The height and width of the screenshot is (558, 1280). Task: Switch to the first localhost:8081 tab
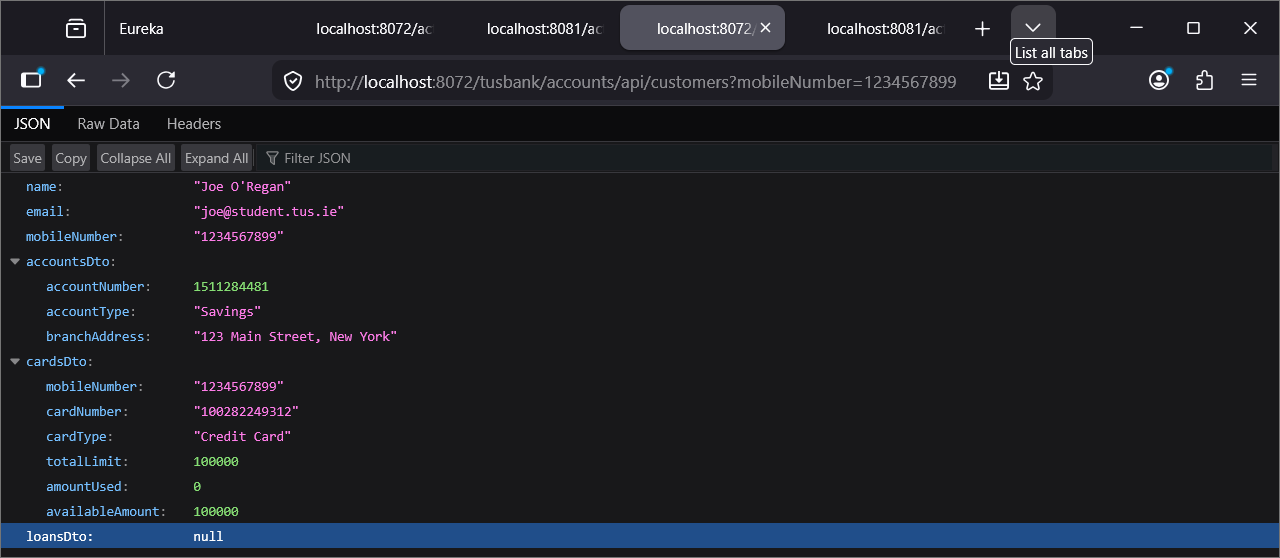click(533, 28)
